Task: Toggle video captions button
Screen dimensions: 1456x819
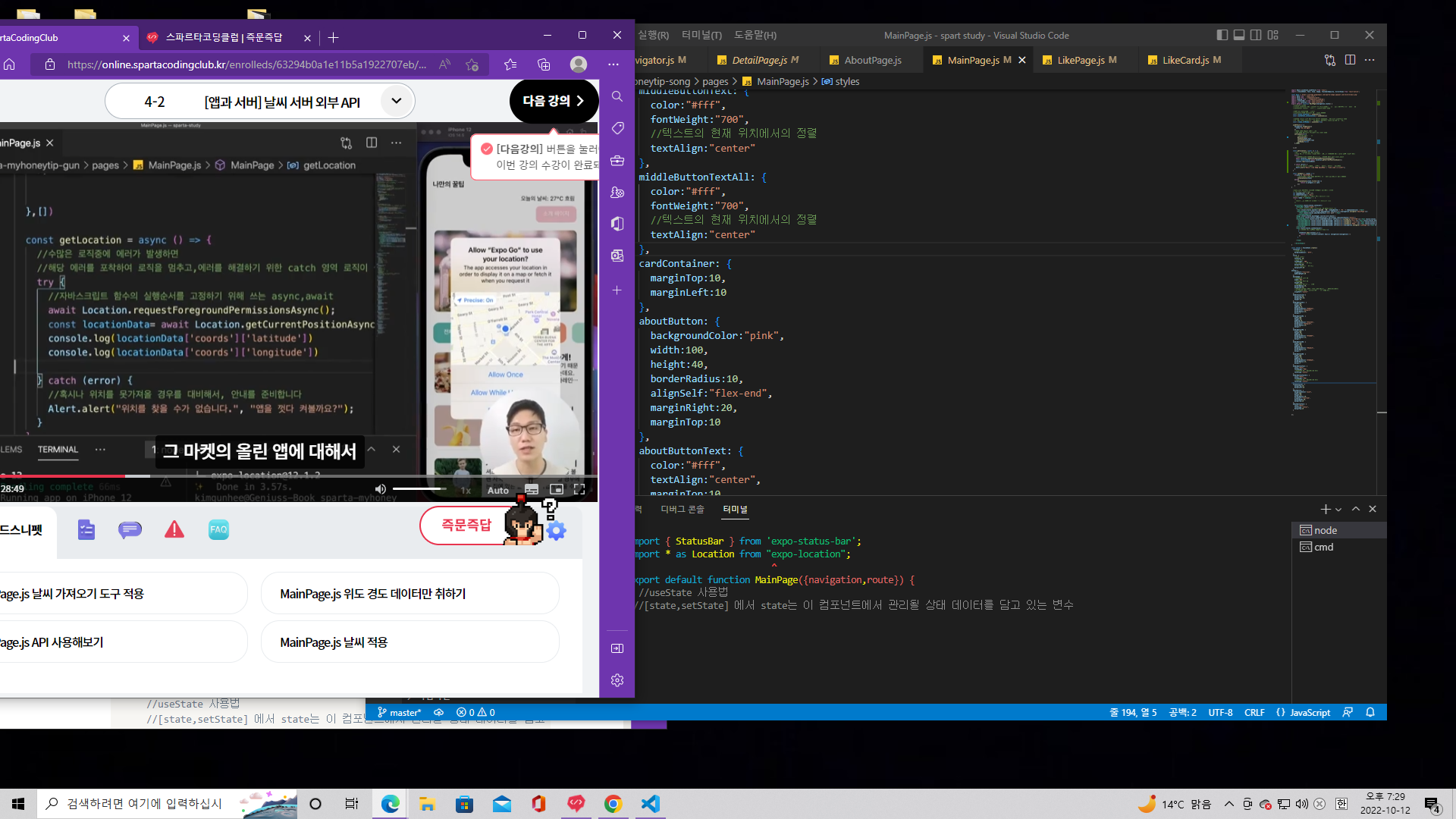Action: (532, 489)
